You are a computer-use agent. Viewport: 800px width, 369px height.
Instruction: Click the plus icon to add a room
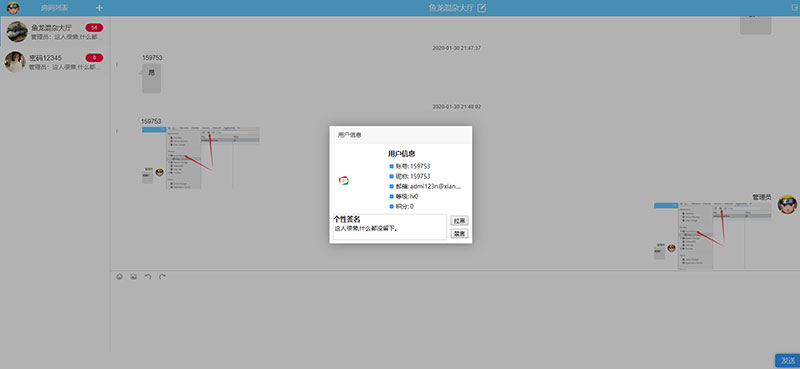click(99, 8)
